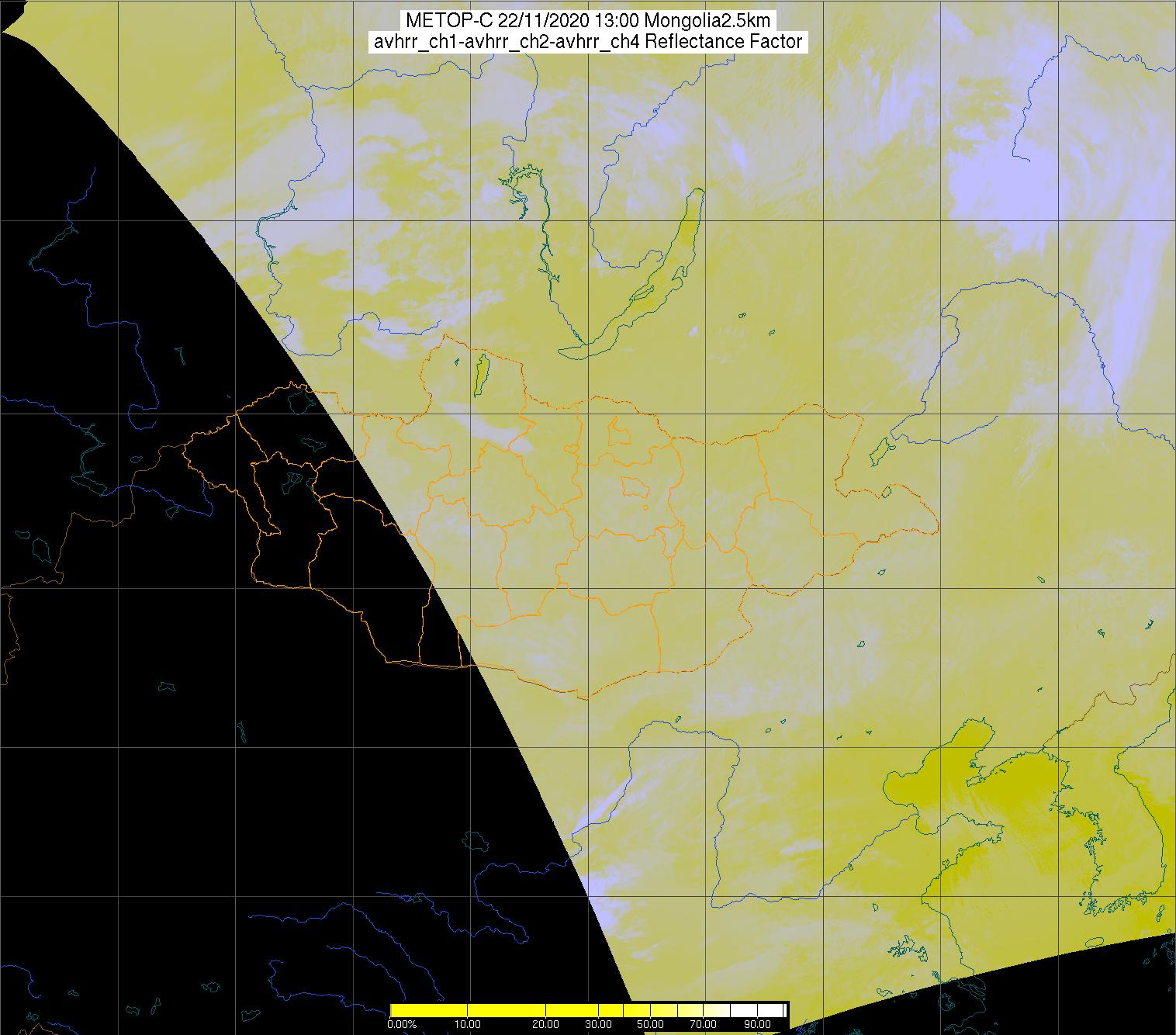The image size is (1176, 1035).
Task: Click the '10.00' legend label
Action: pyautogui.click(x=468, y=1024)
